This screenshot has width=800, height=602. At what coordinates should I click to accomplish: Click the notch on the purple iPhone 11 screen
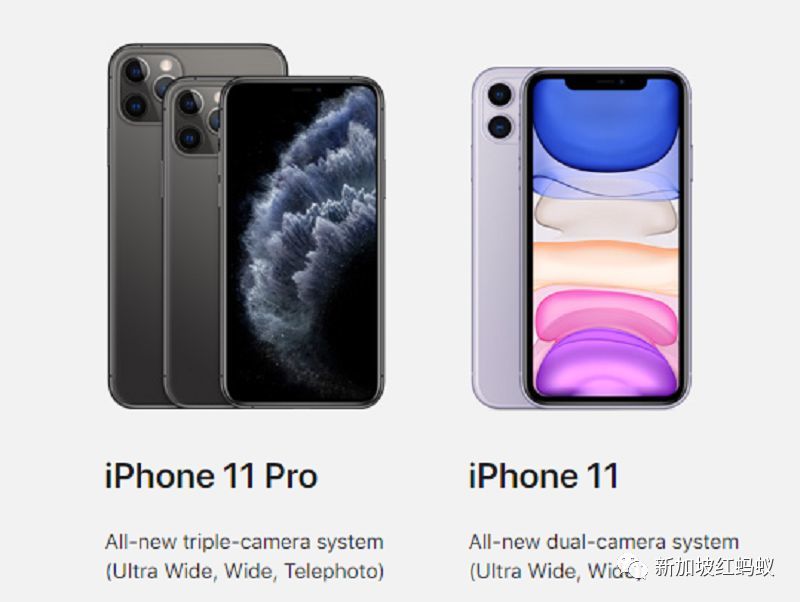click(x=606, y=83)
